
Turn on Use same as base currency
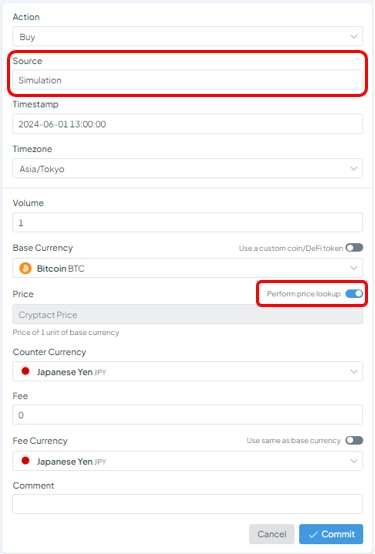point(354,440)
